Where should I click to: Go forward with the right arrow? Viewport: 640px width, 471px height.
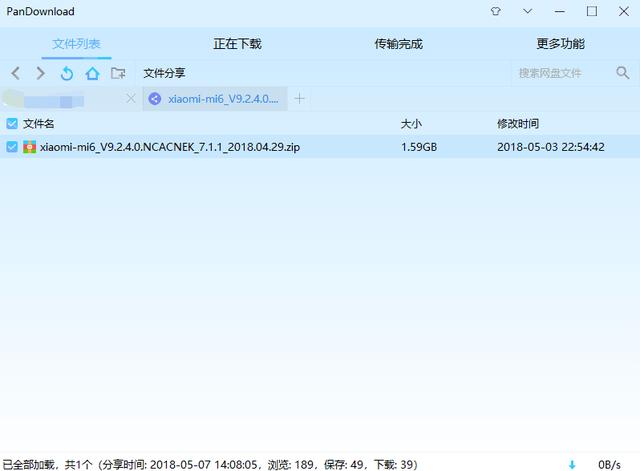pyautogui.click(x=40, y=73)
